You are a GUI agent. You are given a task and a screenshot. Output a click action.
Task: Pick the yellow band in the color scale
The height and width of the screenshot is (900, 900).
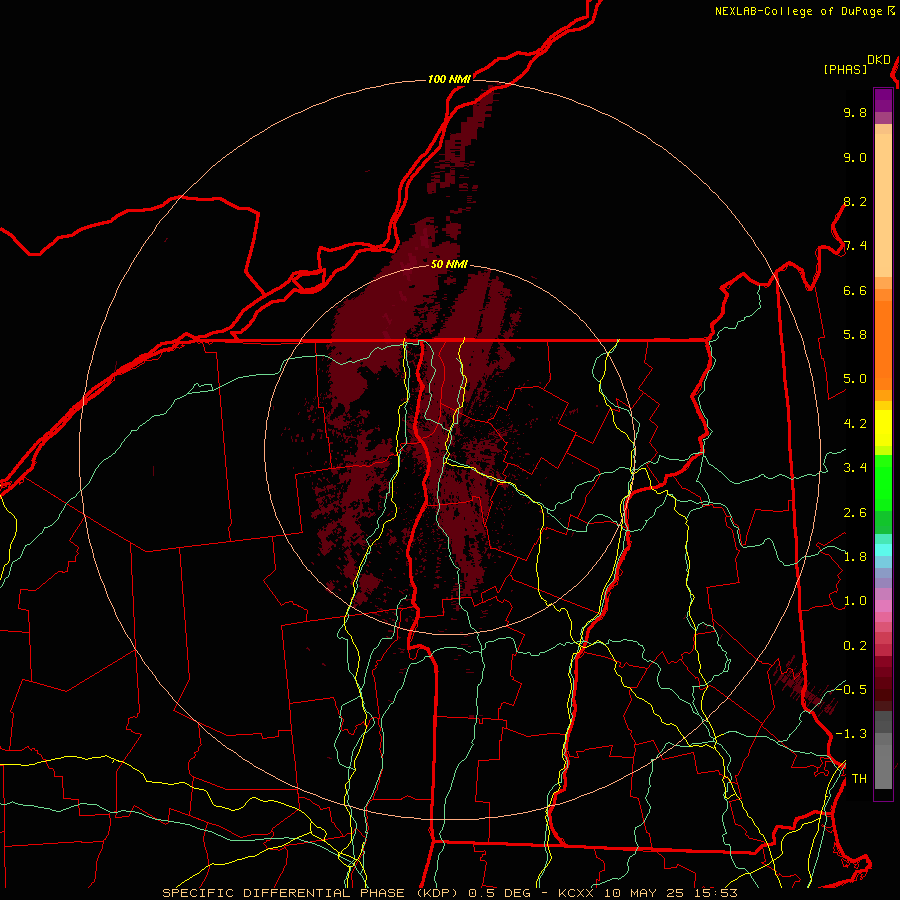point(883,428)
